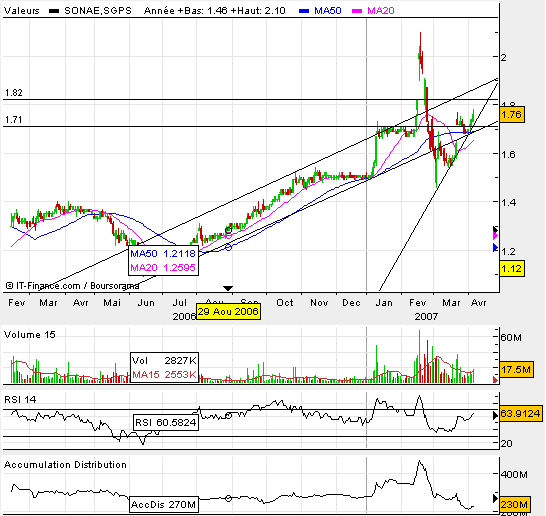Image resolution: width=546 pixels, height=516 pixels.
Task: Click the blue MA50 legend swatch
Action: pyautogui.click(x=304, y=11)
